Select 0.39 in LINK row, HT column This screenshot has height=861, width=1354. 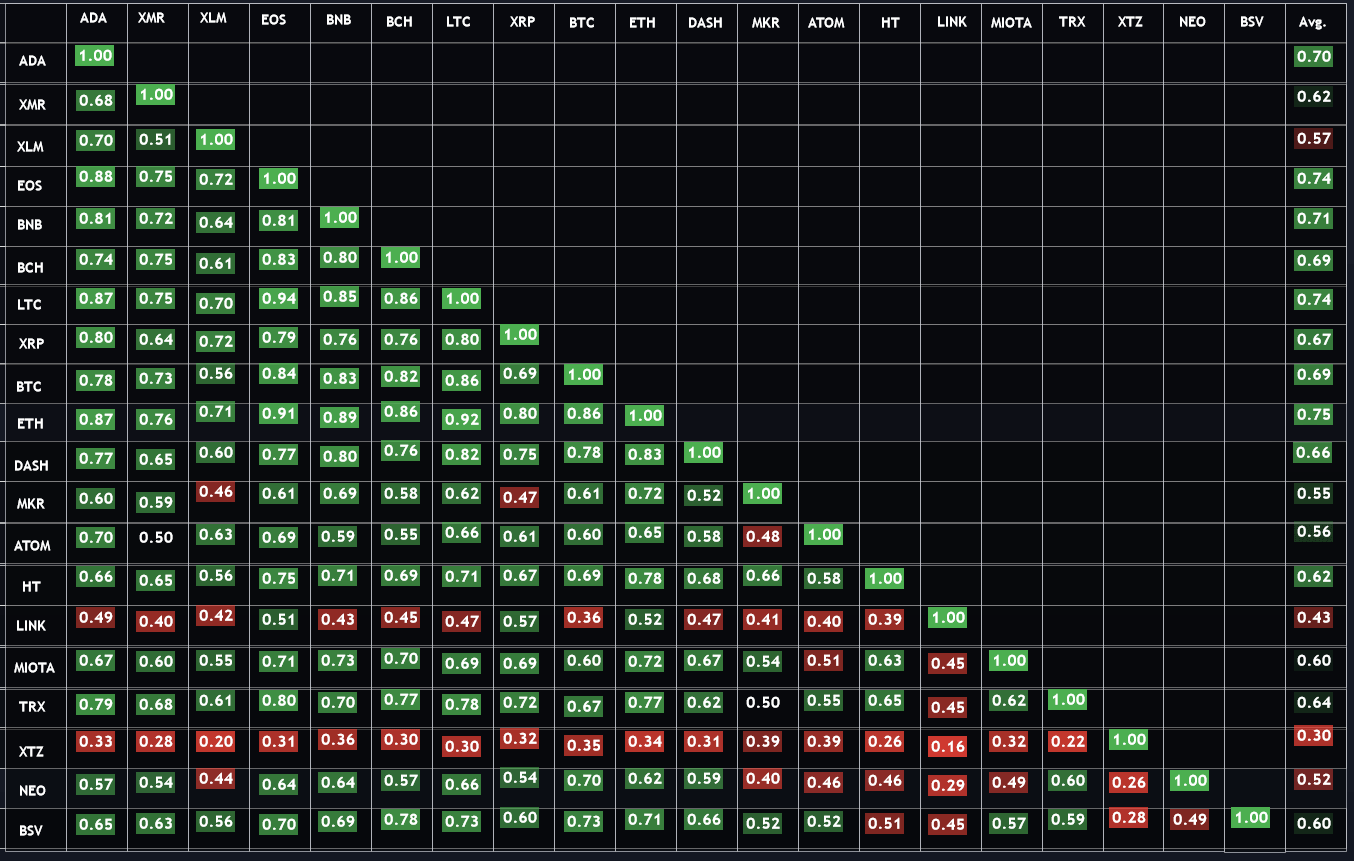point(885,620)
